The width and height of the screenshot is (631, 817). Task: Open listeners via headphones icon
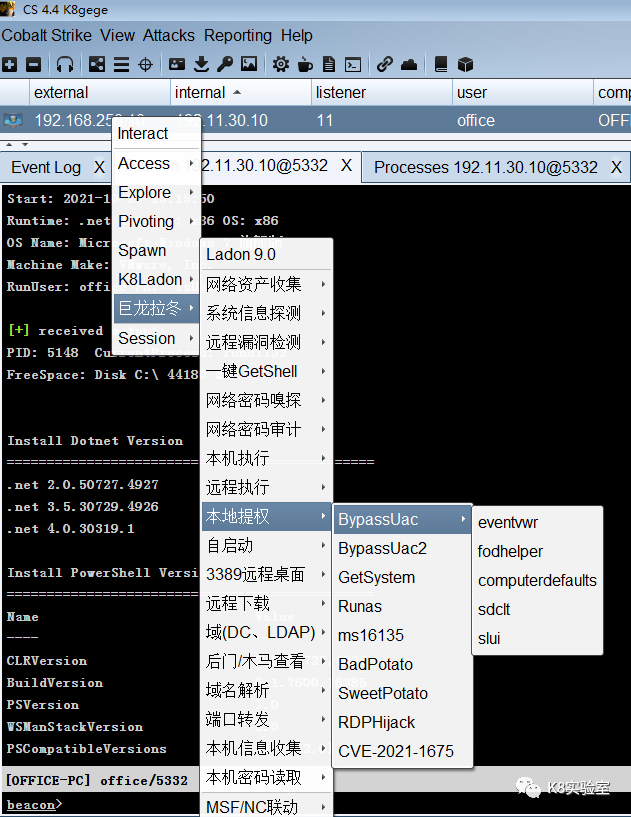pyautogui.click(x=65, y=65)
